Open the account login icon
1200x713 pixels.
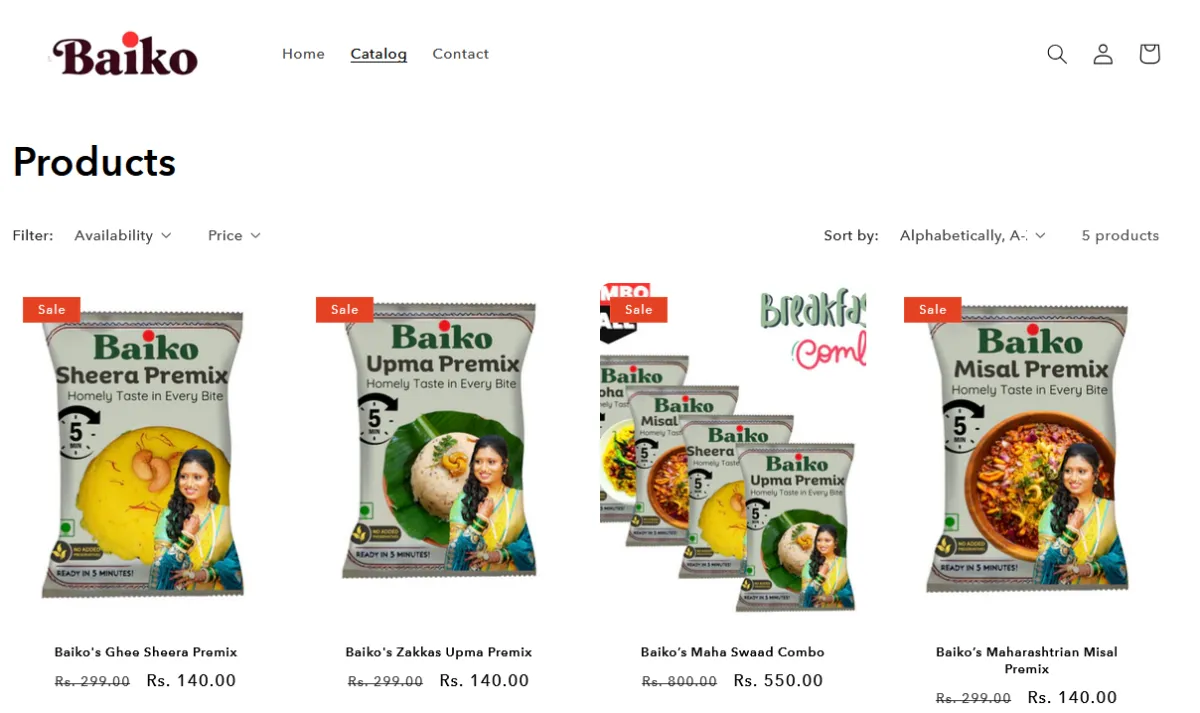click(x=1103, y=54)
